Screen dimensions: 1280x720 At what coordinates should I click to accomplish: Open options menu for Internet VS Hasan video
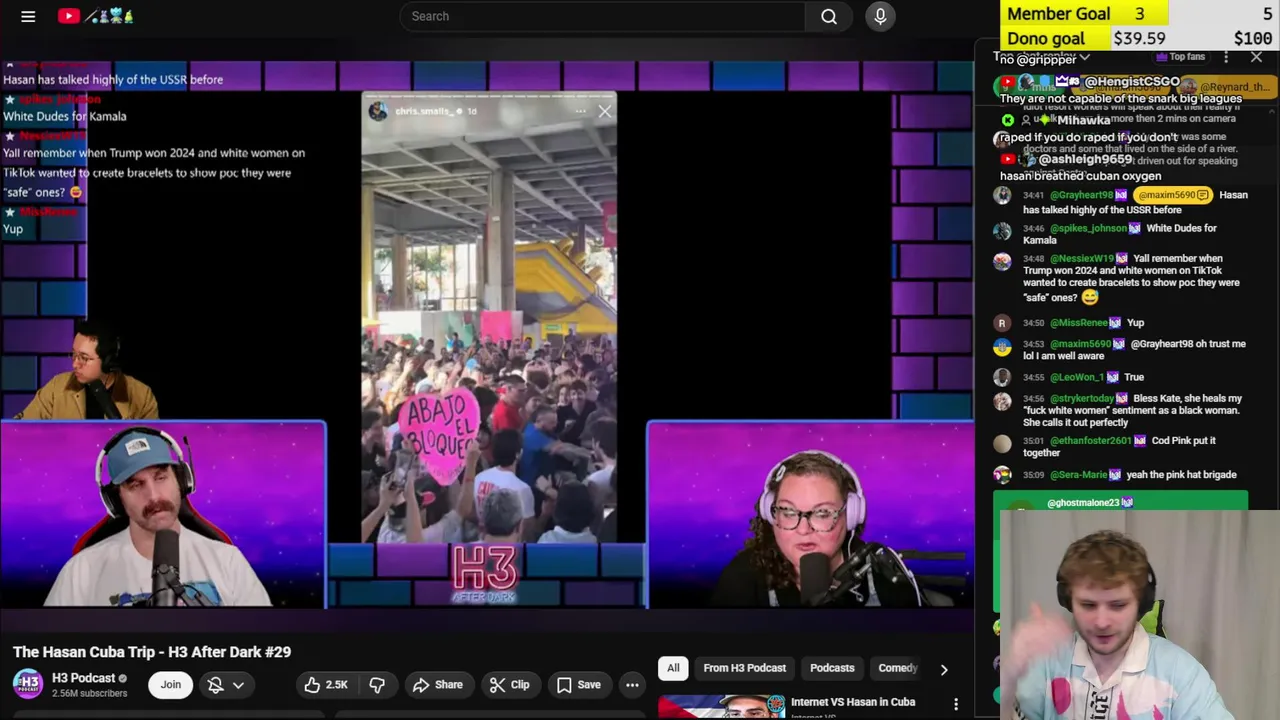click(x=956, y=704)
